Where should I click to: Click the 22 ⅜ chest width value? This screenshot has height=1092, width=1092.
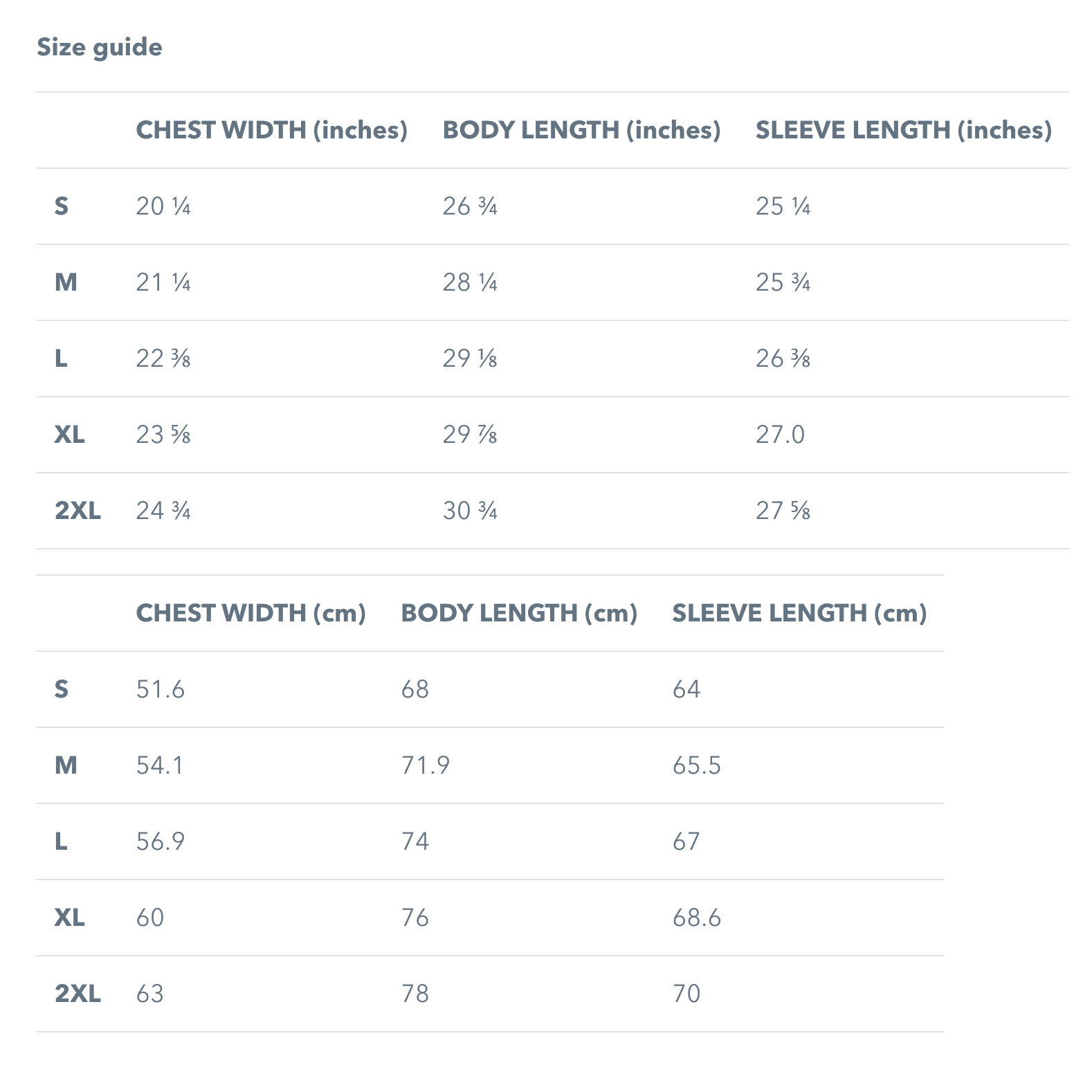(163, 358)
